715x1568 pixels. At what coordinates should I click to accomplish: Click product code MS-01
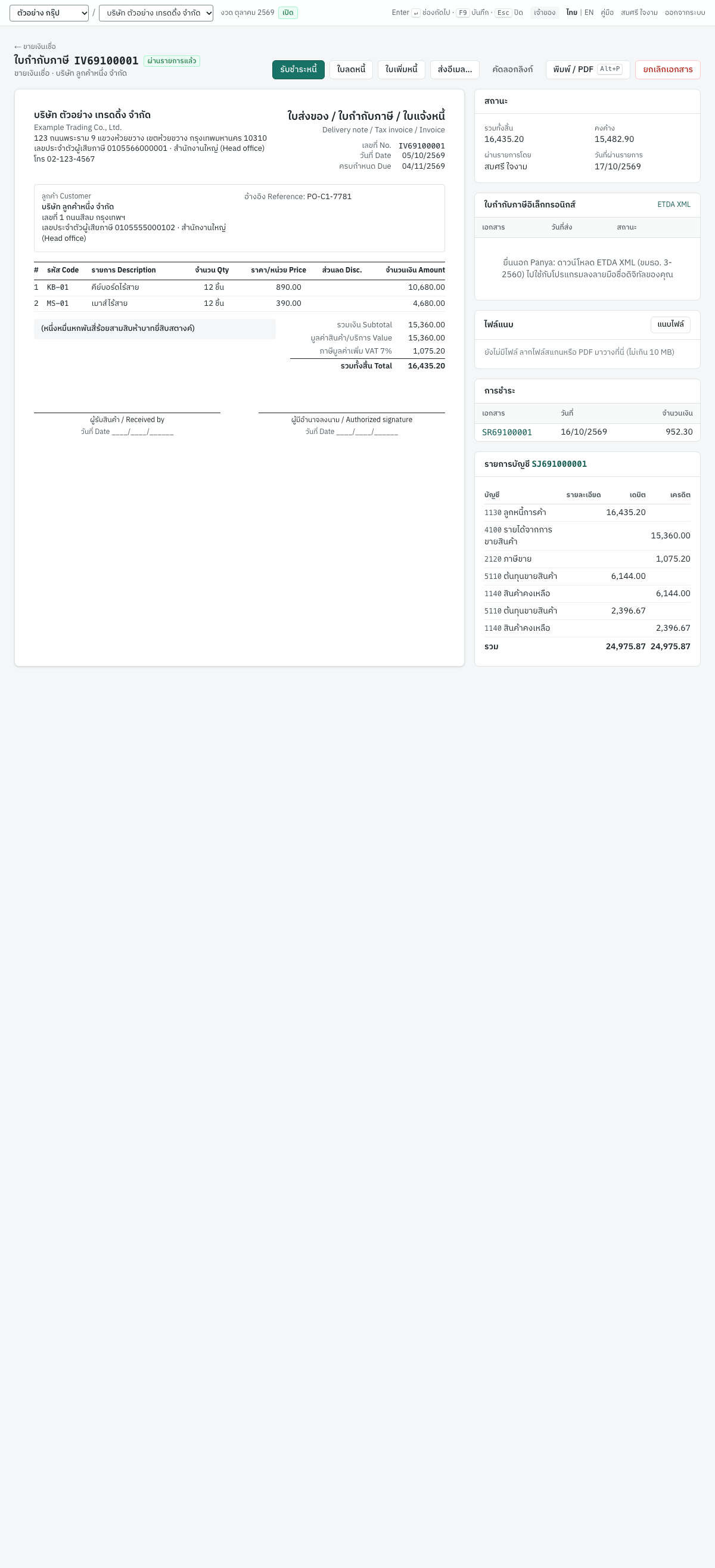[x=58, y=303]
